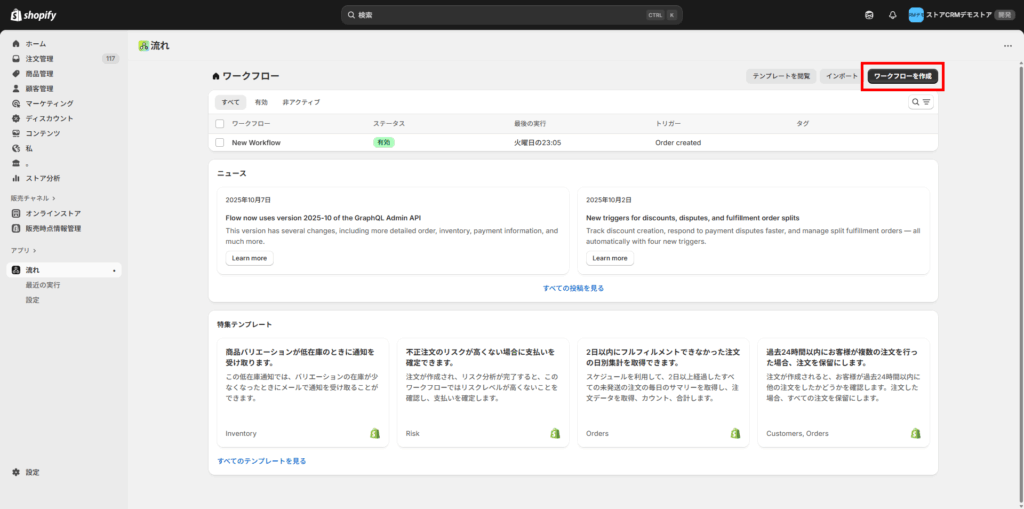
Task: Click the ワークフローを作成 button
Action: pos(903,76)
